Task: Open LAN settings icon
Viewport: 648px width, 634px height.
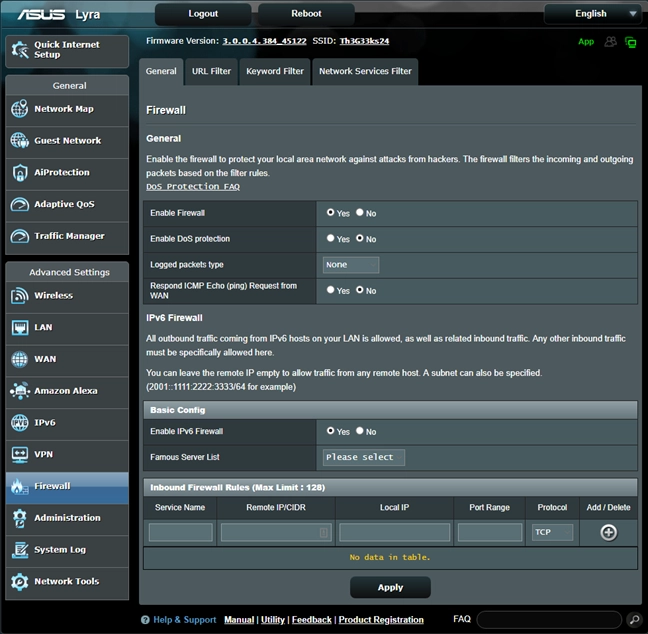Action: point(19,327)
